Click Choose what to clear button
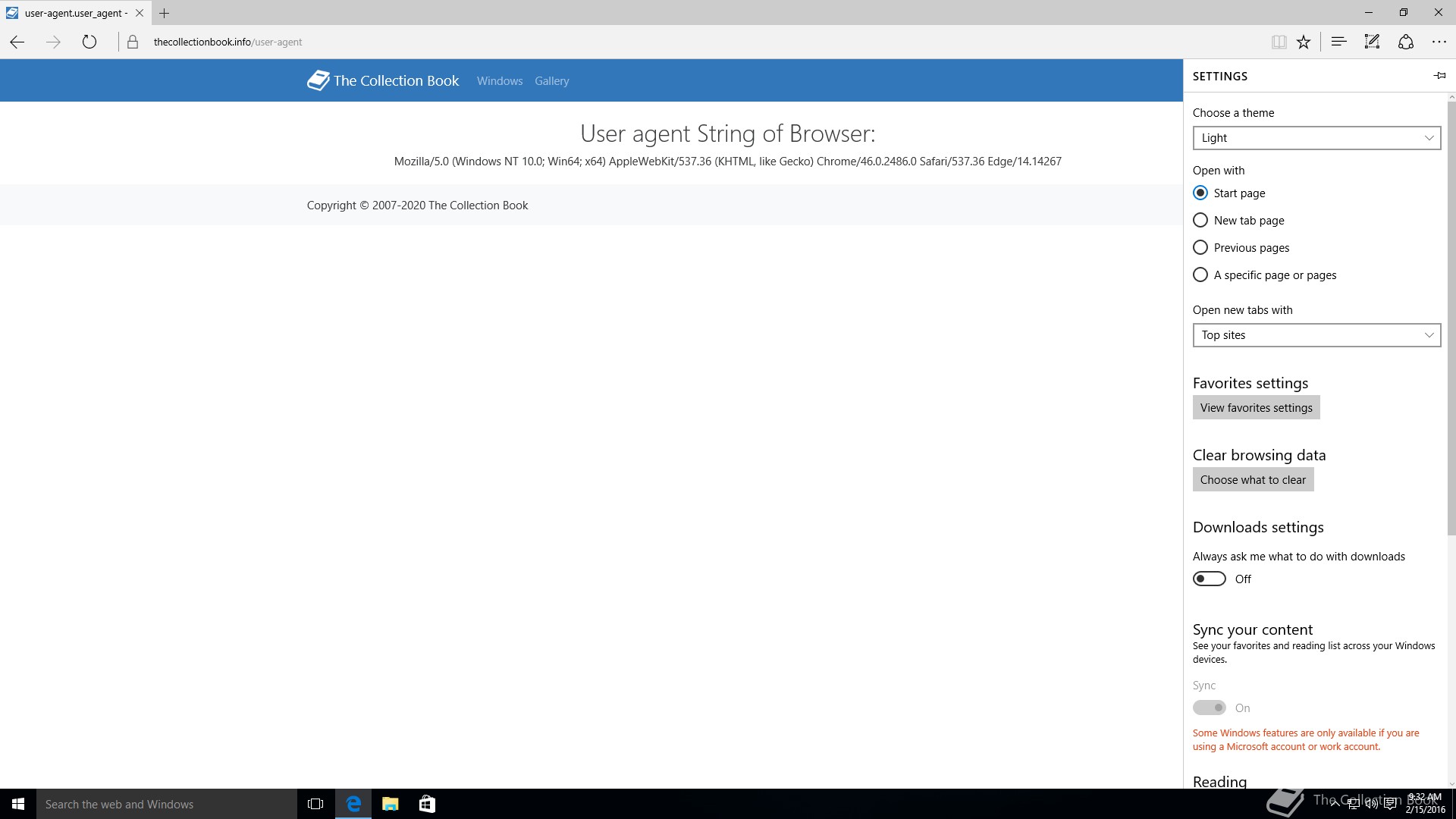This screenshot has width=1456, height=819. coord(1253,480)
